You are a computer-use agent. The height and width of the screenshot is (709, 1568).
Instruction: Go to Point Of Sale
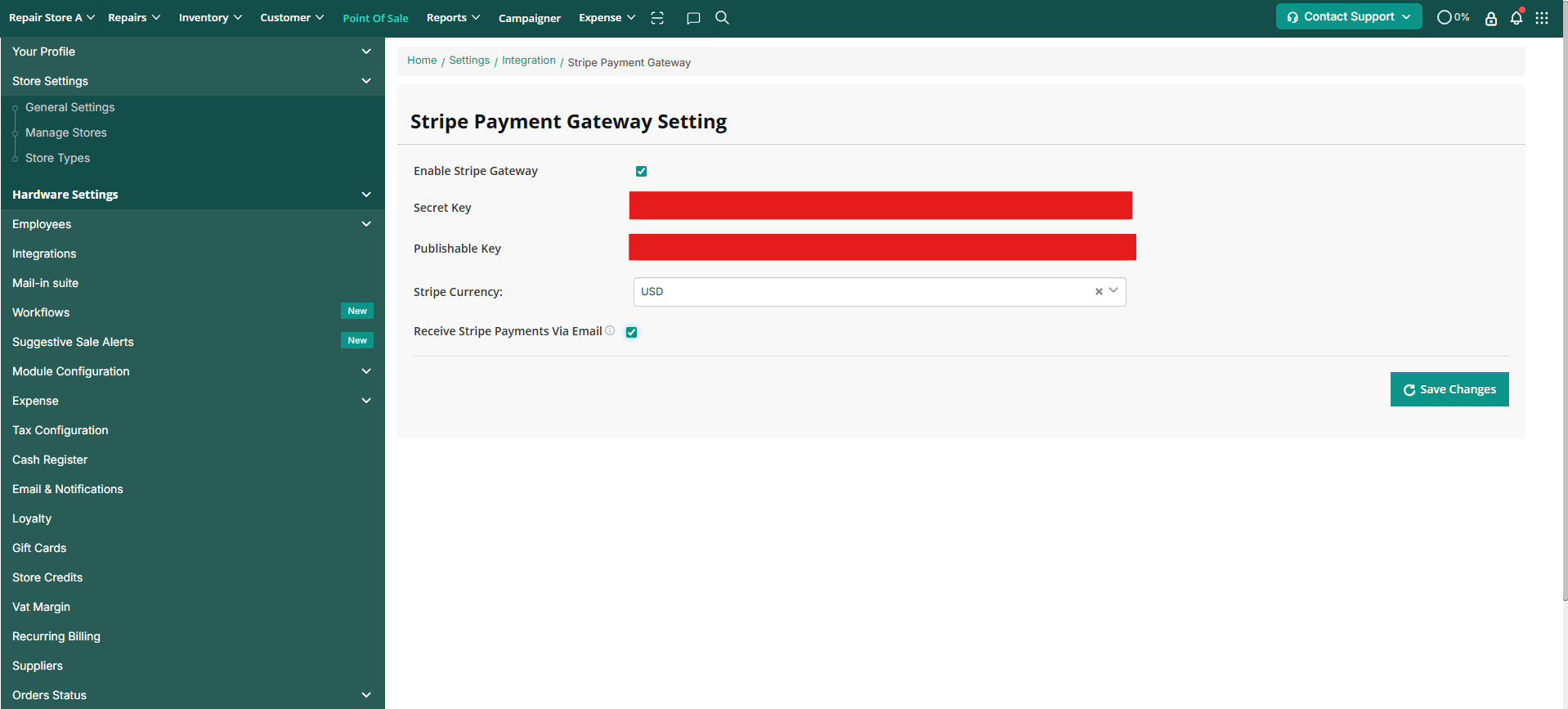pos(375,18)
